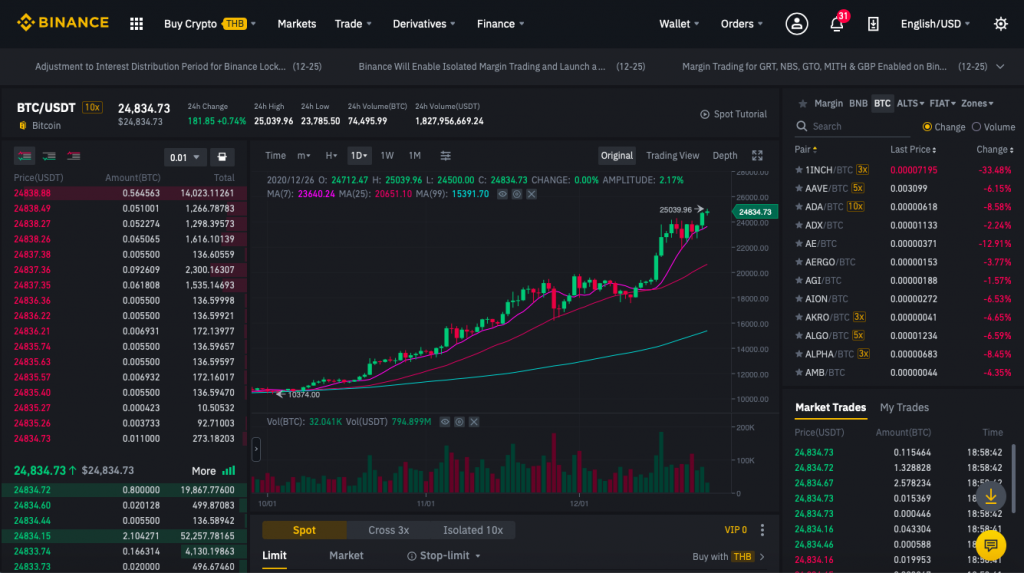Click the order book layout icon beside 0.01
Viewport: 1024px width, 573px height.
point(222,157)
